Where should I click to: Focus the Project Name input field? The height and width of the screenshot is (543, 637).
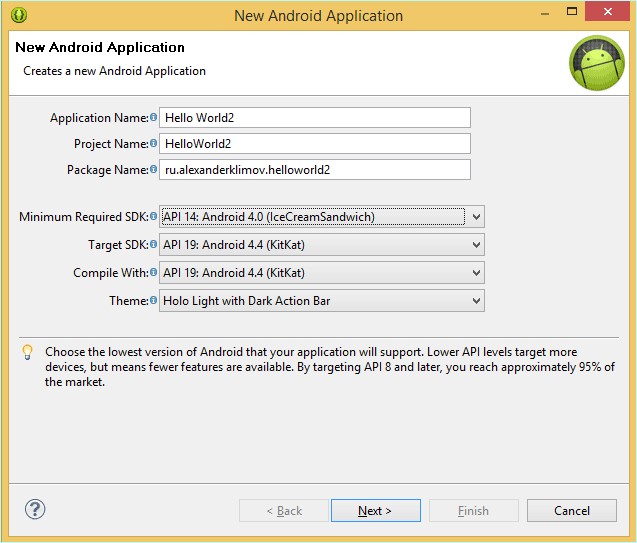point(315,143)
